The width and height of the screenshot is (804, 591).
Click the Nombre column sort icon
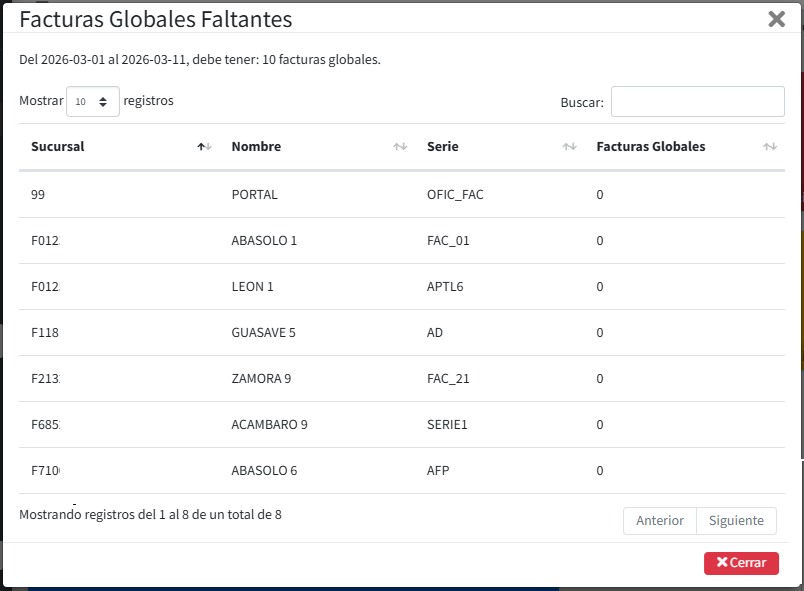pyautogui.click(x=400, y=147)
